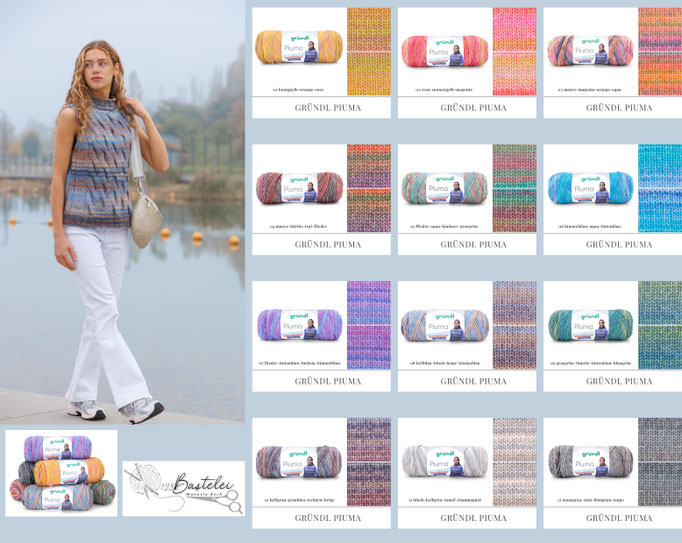Open the mauve-orange-aqua yarn ball image
Image resolution: width=682 pixels, height=543 pixels.
coord(590,50)
